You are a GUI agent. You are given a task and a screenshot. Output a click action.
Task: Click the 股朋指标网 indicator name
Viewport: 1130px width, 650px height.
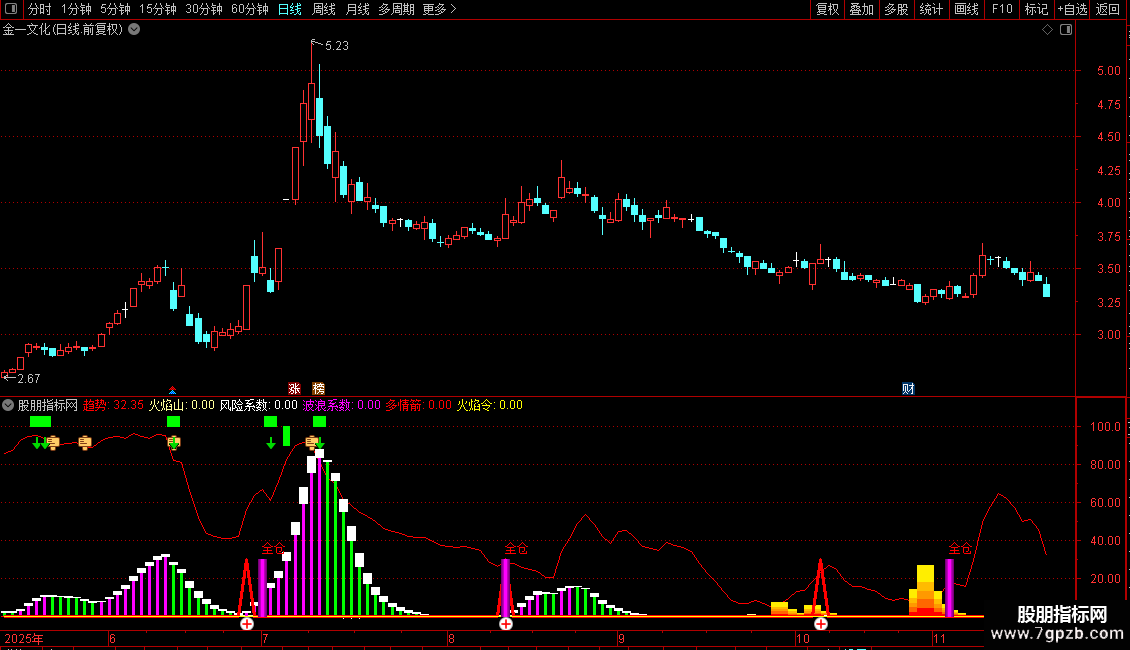point(48,405)
